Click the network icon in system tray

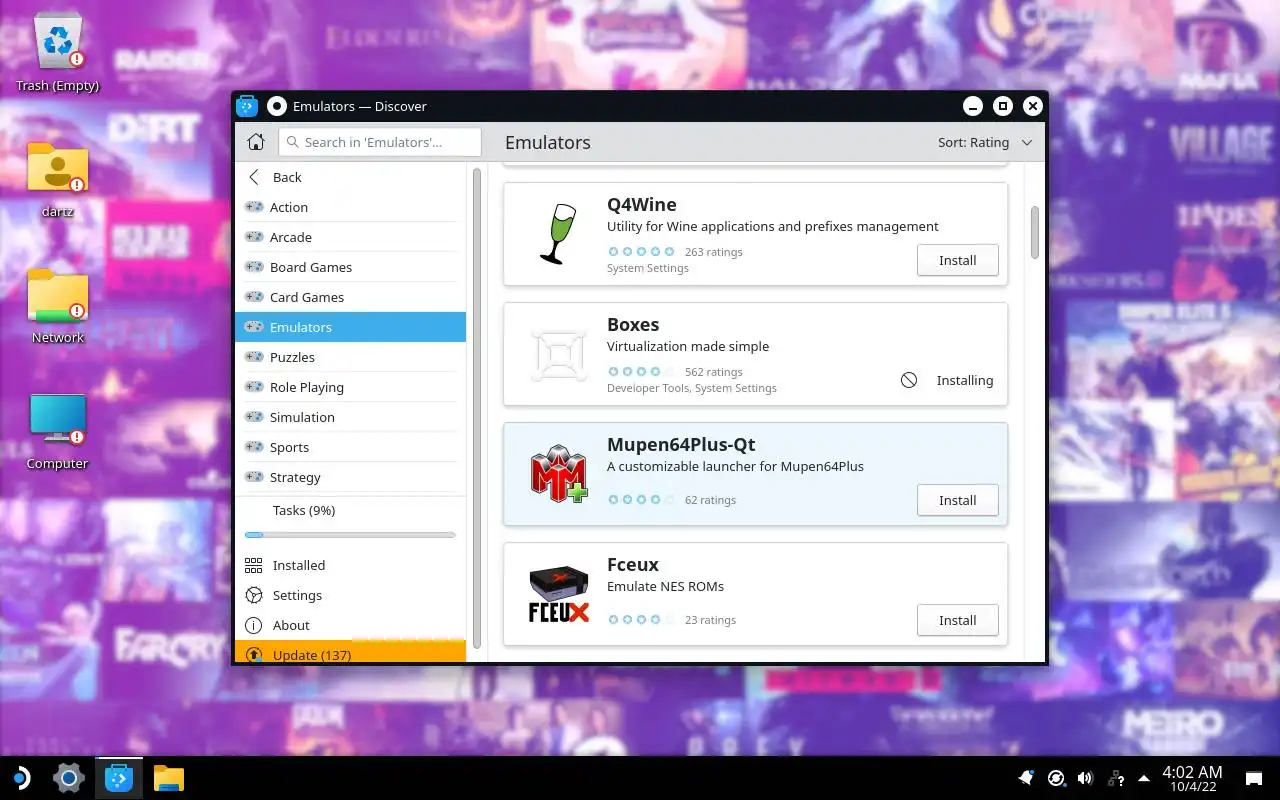point(1115,778)
